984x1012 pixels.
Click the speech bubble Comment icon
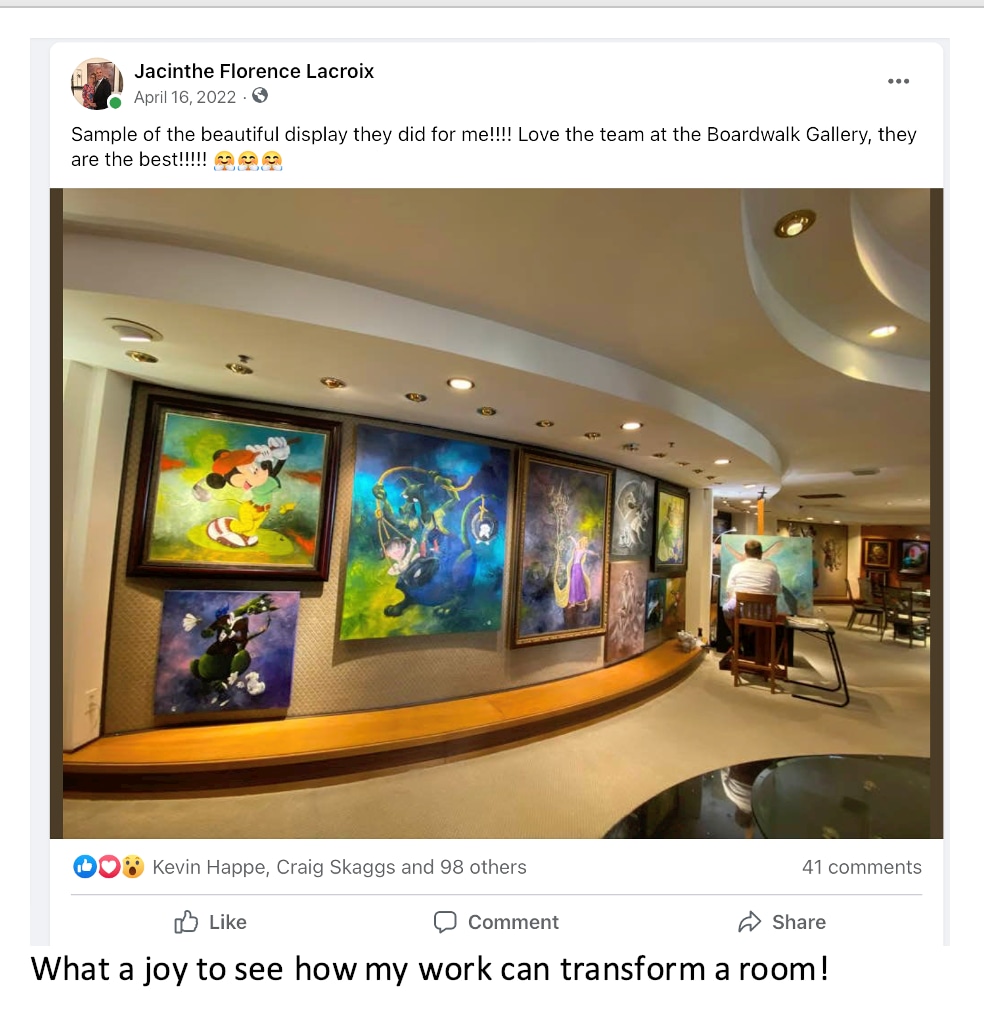click(x=445, y=922)
